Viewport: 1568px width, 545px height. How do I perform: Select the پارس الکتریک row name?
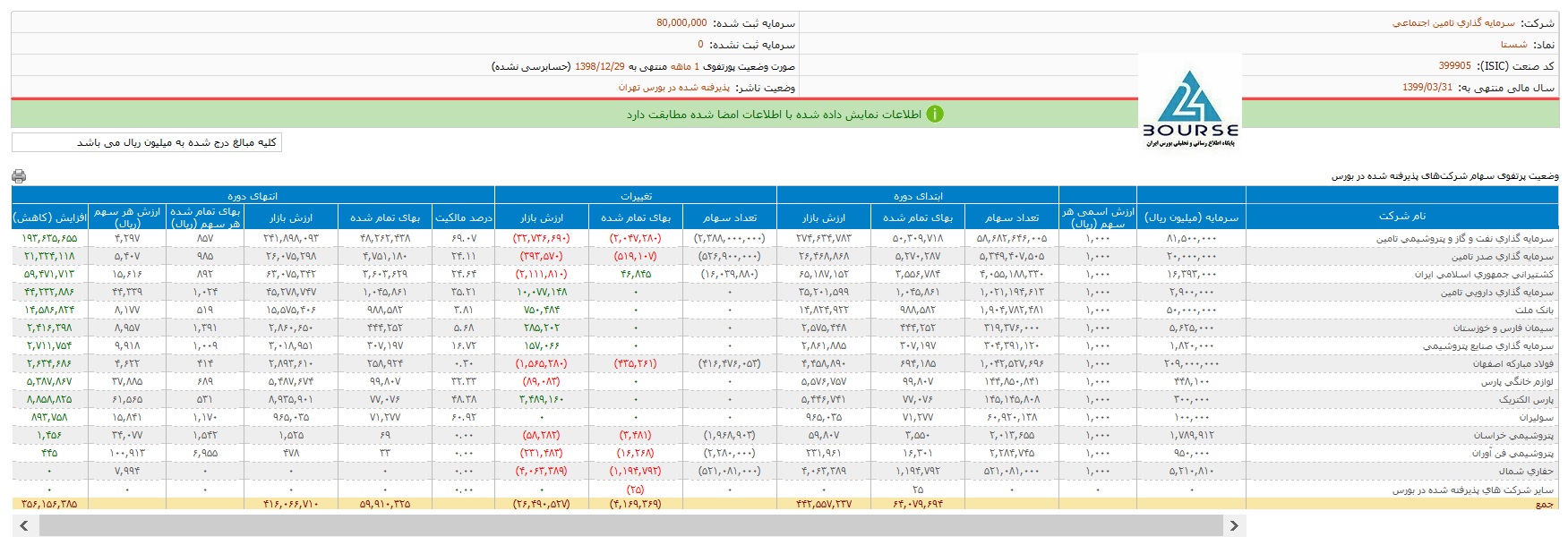tap(1526, 400)
